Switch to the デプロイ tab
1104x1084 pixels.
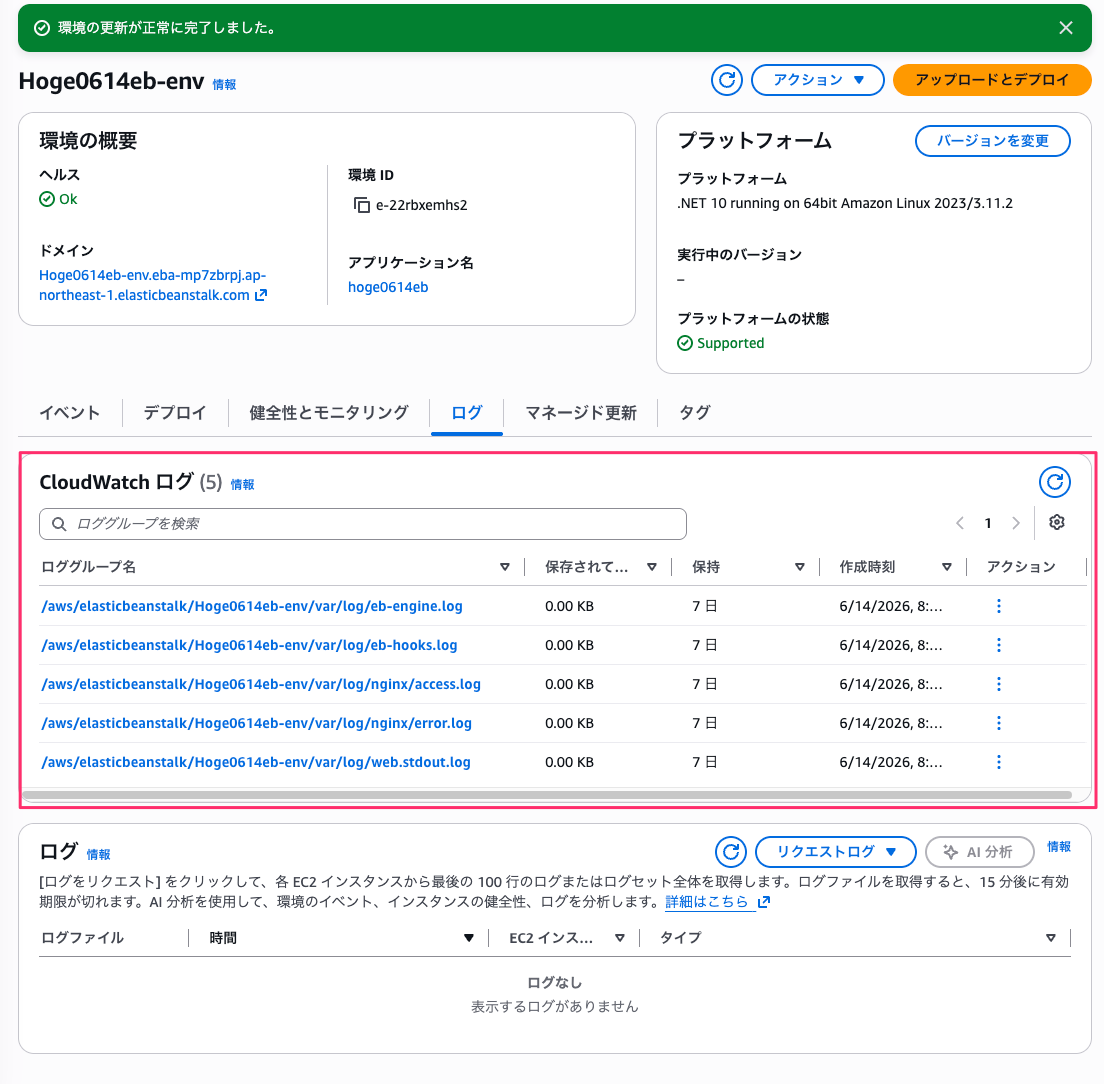(175, 412)
